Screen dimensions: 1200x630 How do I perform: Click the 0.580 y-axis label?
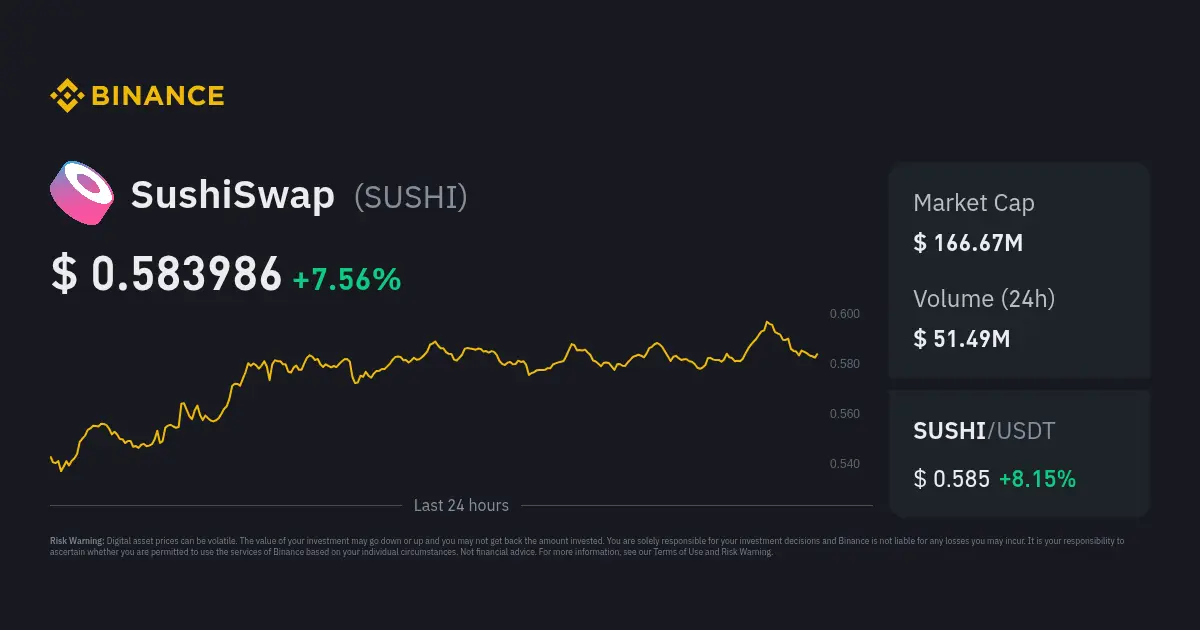pos(844,364)
